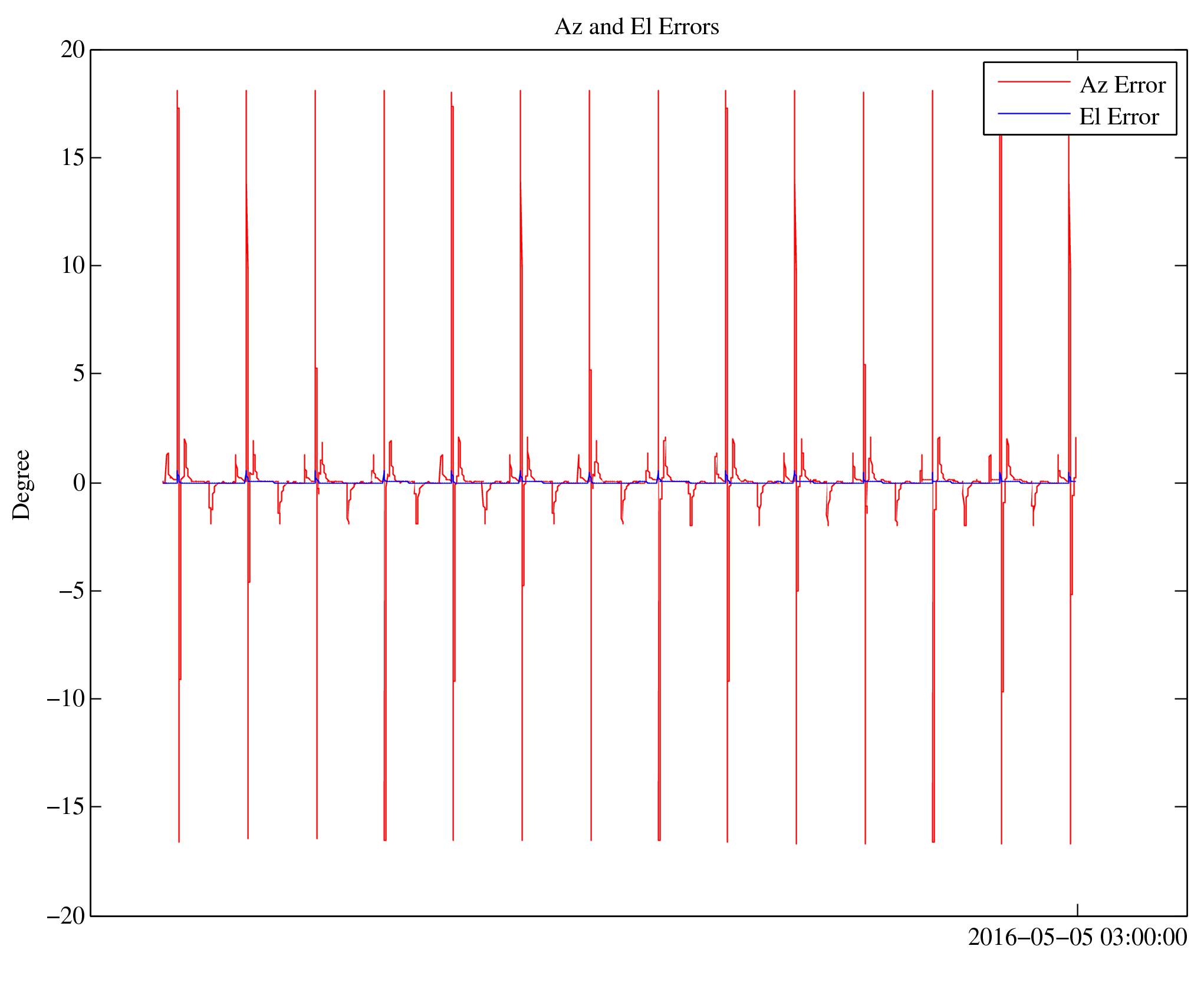Click the right-side tick mark at −10 degrees
Screen dimensions: 1204x992
click(1180, 698)
